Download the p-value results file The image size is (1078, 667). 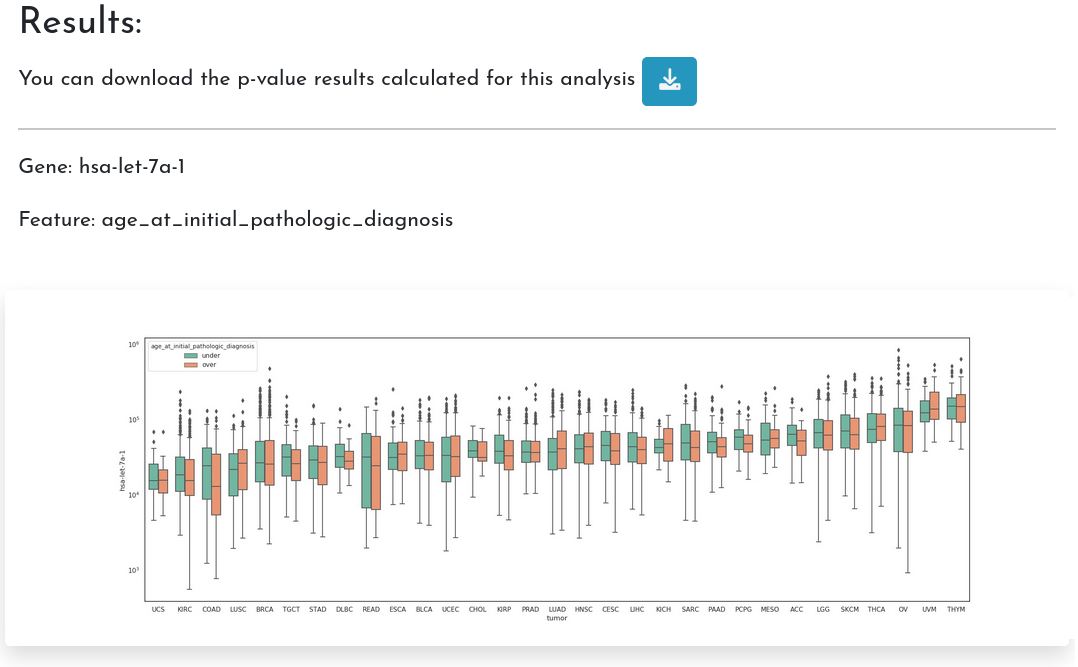tap(669, 81)
